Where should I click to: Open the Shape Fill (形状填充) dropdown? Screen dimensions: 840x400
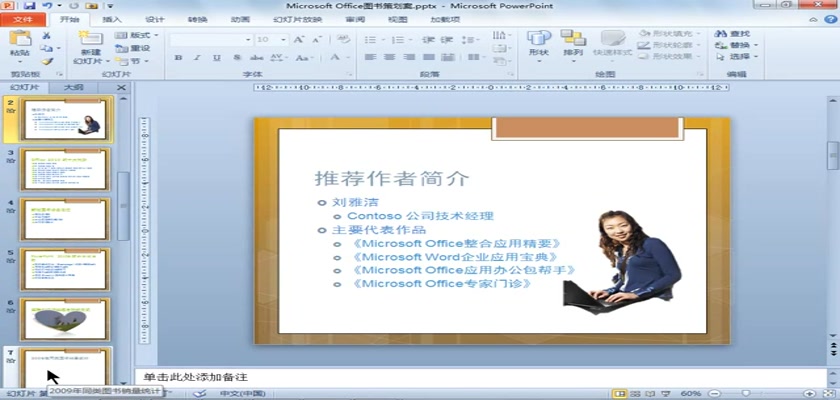[670, 34]
